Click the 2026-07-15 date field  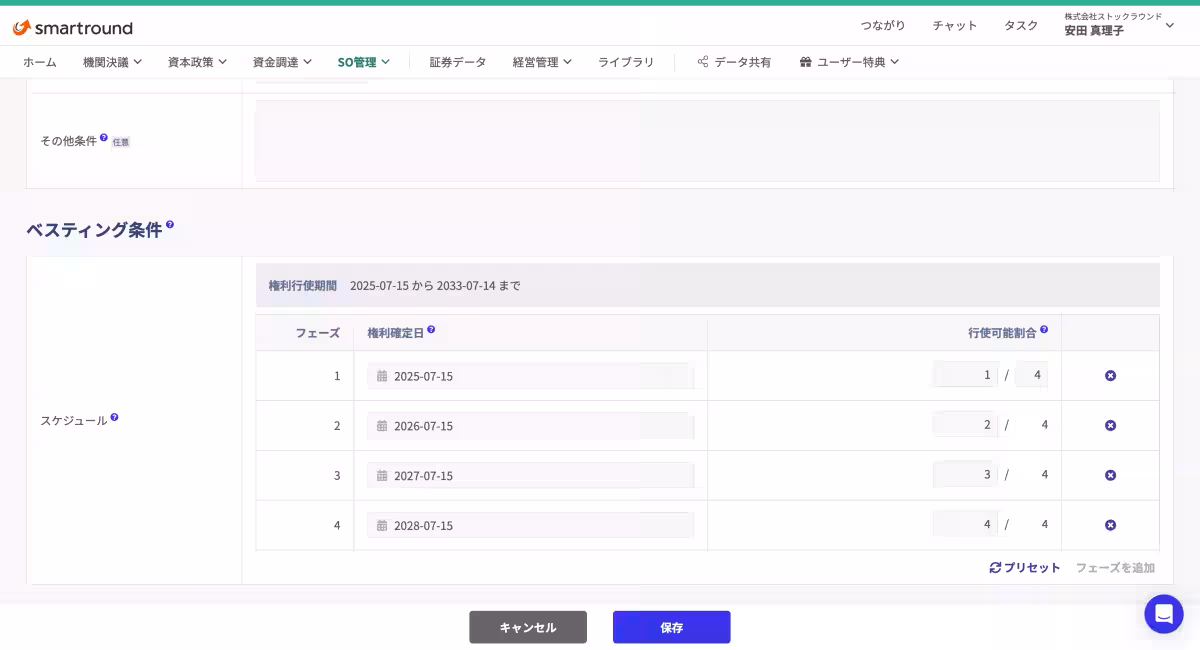[530, 426]
